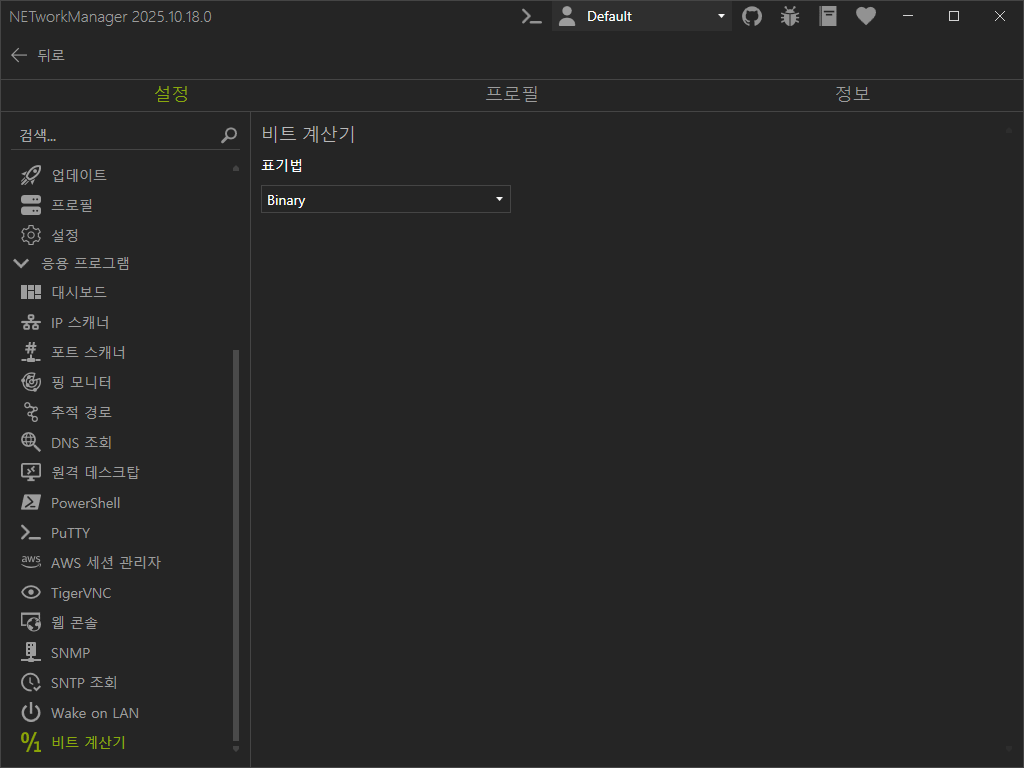The height and width of the screenshot is (768, 1024).
Task: Select 웹 콘솔 settings entry
Action: pyautogui.click(x=126, y=622)
